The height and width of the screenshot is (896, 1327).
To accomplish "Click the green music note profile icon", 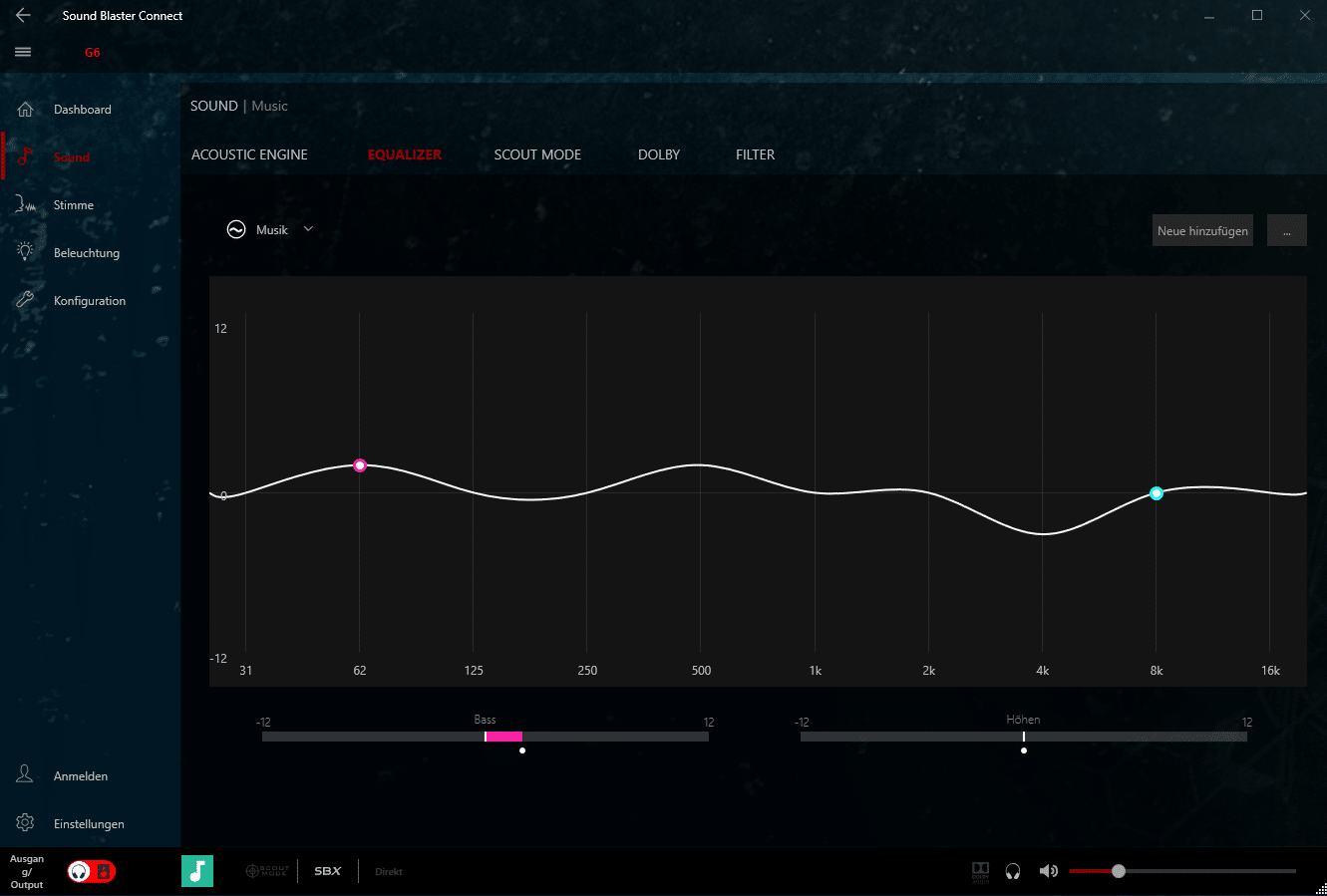I will coord(197,871).
